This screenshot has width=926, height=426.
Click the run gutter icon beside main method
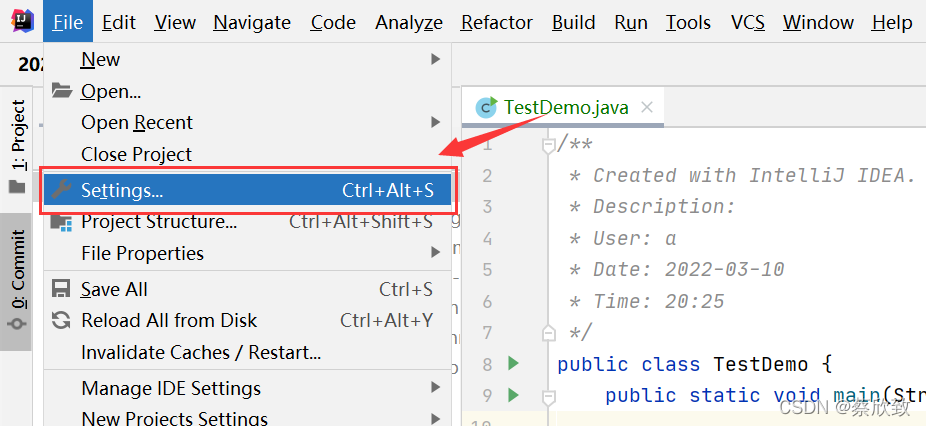[x=513, y=395]
